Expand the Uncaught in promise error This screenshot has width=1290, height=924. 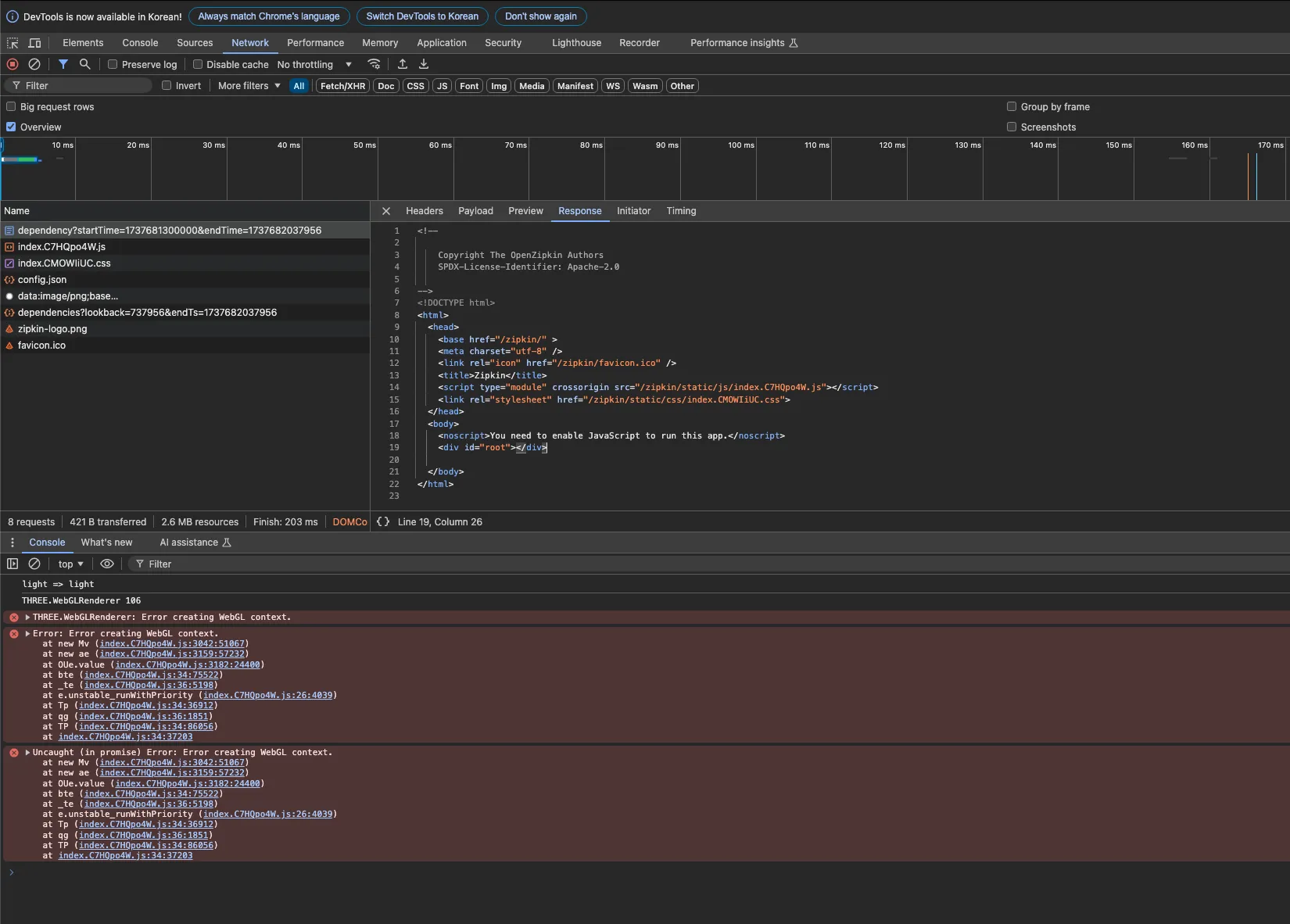click(27, 753)
